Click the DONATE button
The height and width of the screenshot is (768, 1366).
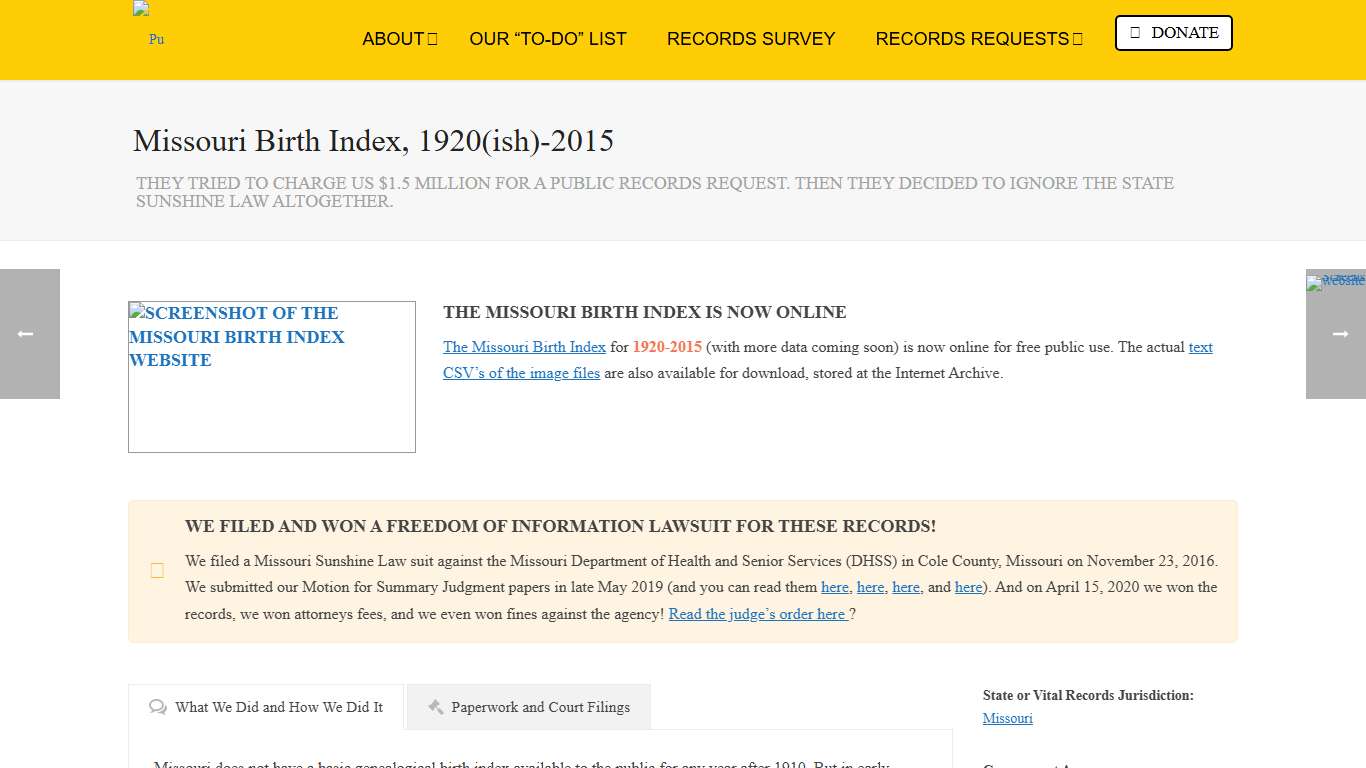1173,33
